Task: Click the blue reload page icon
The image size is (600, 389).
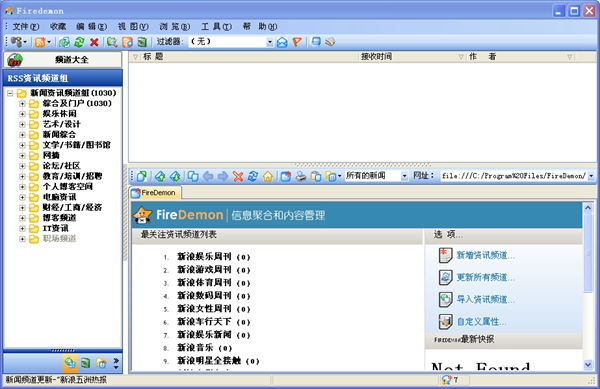Action: [x=253, y=176]
